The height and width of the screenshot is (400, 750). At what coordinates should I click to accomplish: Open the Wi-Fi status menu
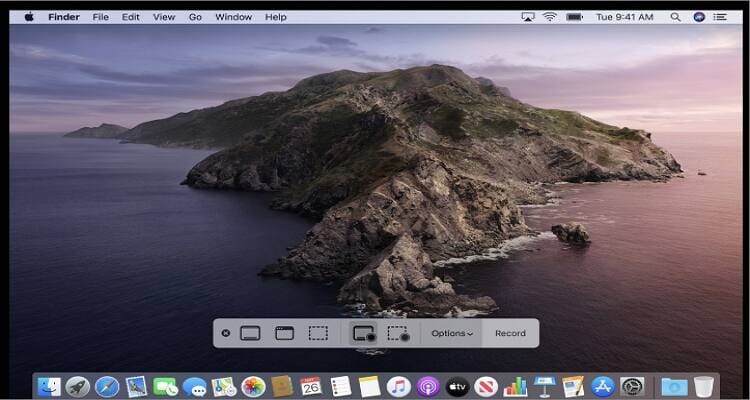click(550, 17)
